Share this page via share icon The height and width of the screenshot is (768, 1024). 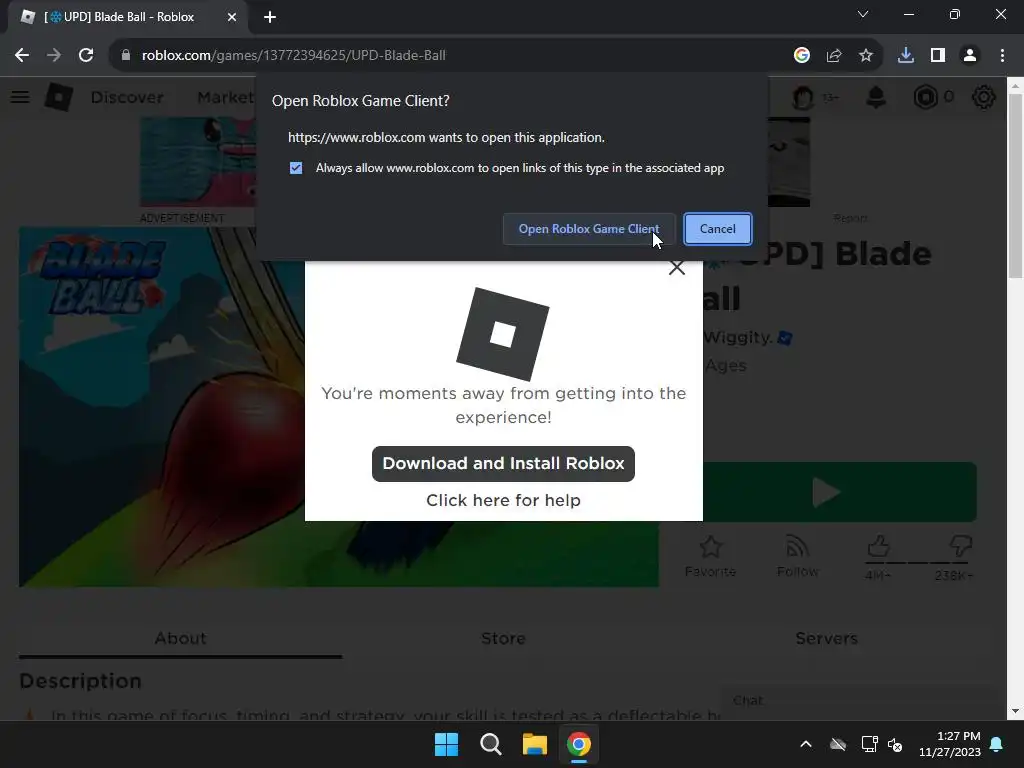834,56
